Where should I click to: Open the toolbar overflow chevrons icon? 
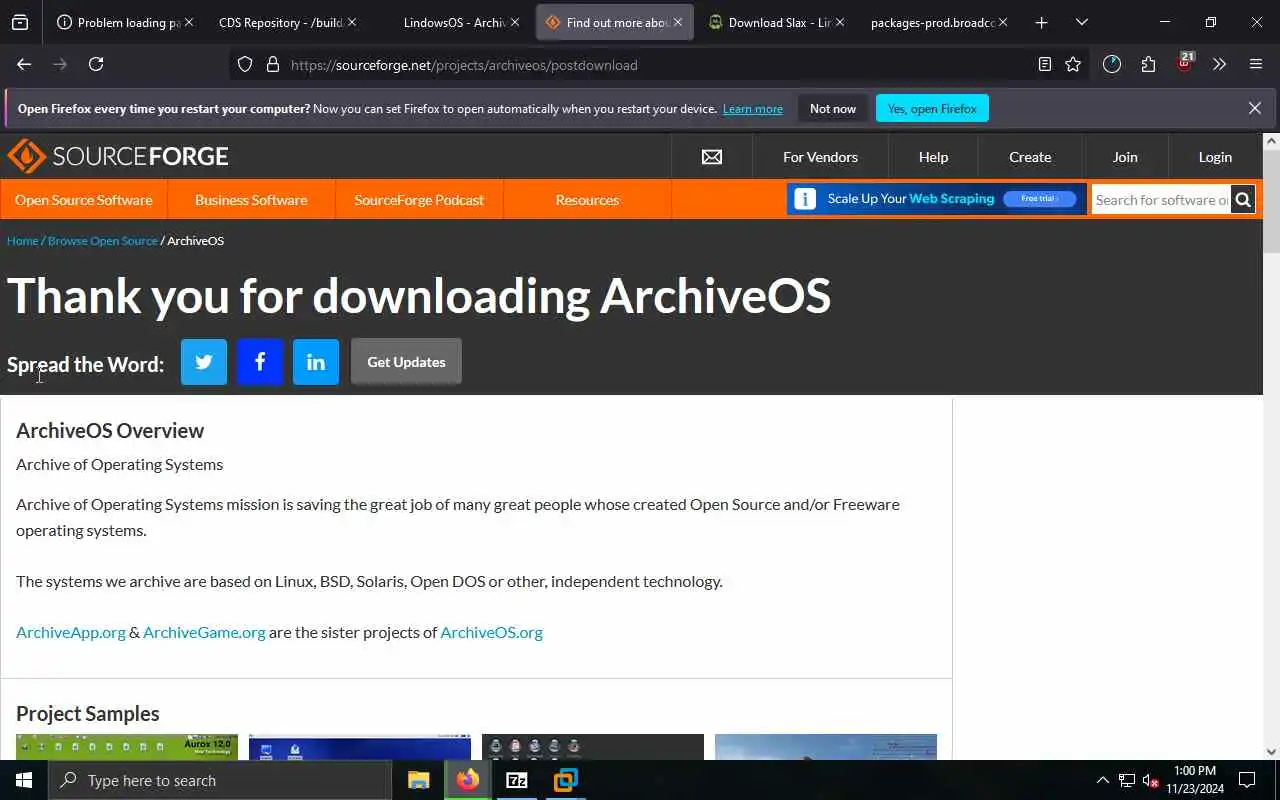click(x=1219, y=64)
